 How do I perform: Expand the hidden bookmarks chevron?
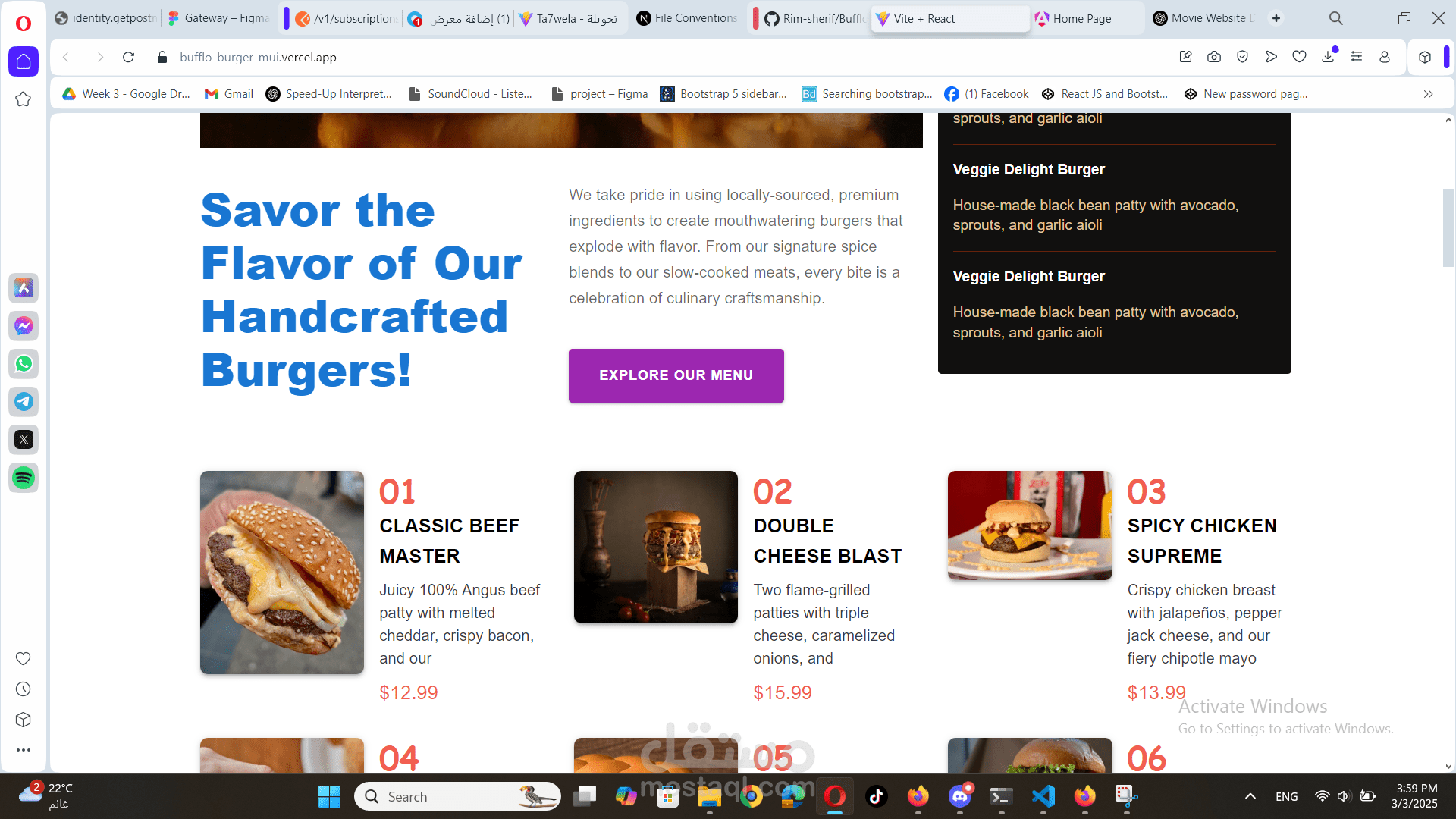click(1428, 94)
